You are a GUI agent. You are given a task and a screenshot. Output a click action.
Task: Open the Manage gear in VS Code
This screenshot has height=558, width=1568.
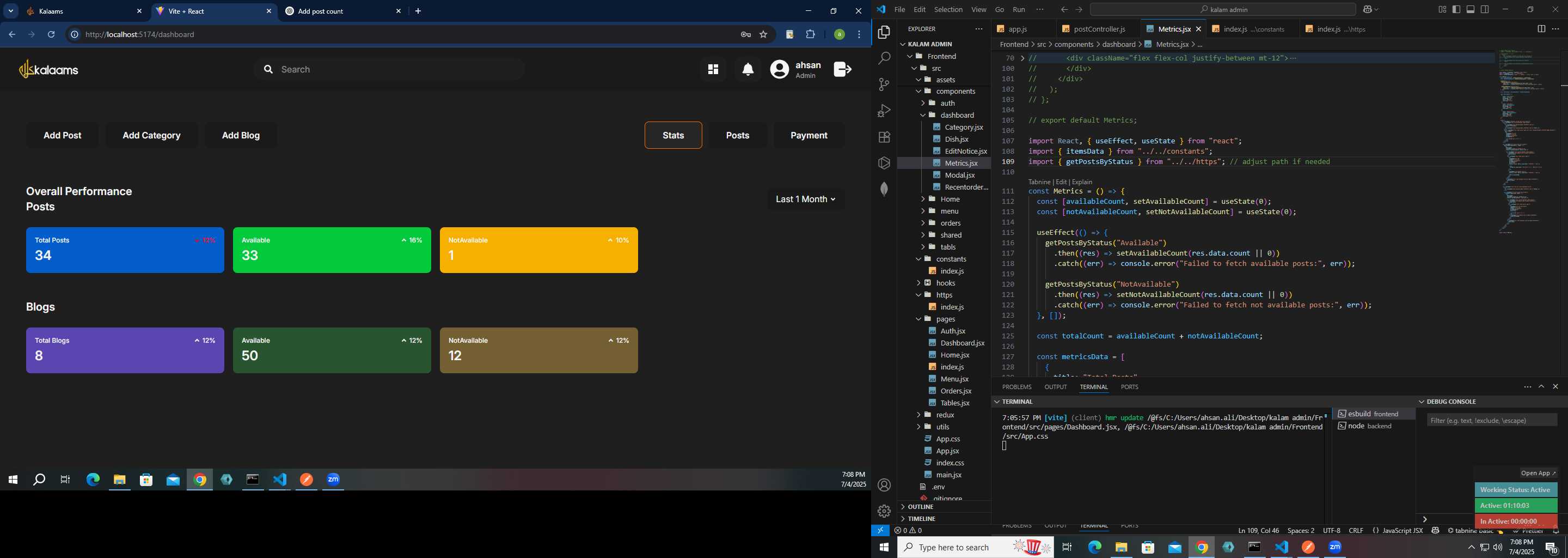click(884, 511)
